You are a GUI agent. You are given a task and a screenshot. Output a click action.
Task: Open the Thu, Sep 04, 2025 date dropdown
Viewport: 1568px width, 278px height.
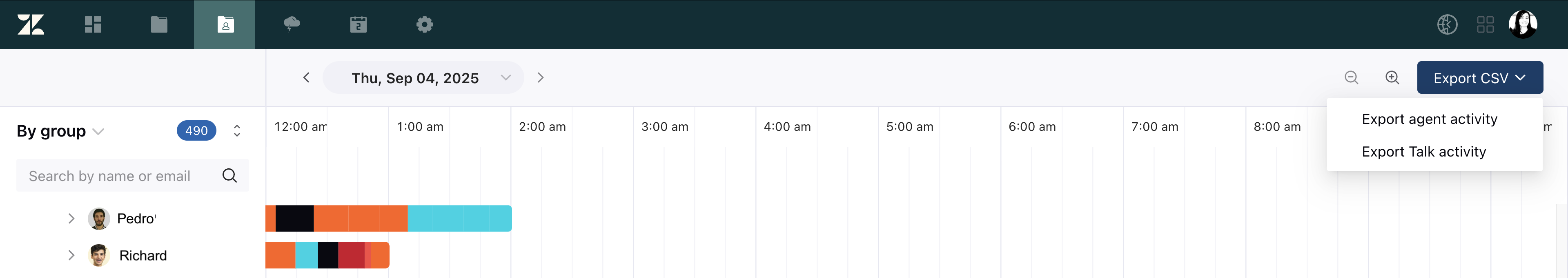tap(423, 78)
